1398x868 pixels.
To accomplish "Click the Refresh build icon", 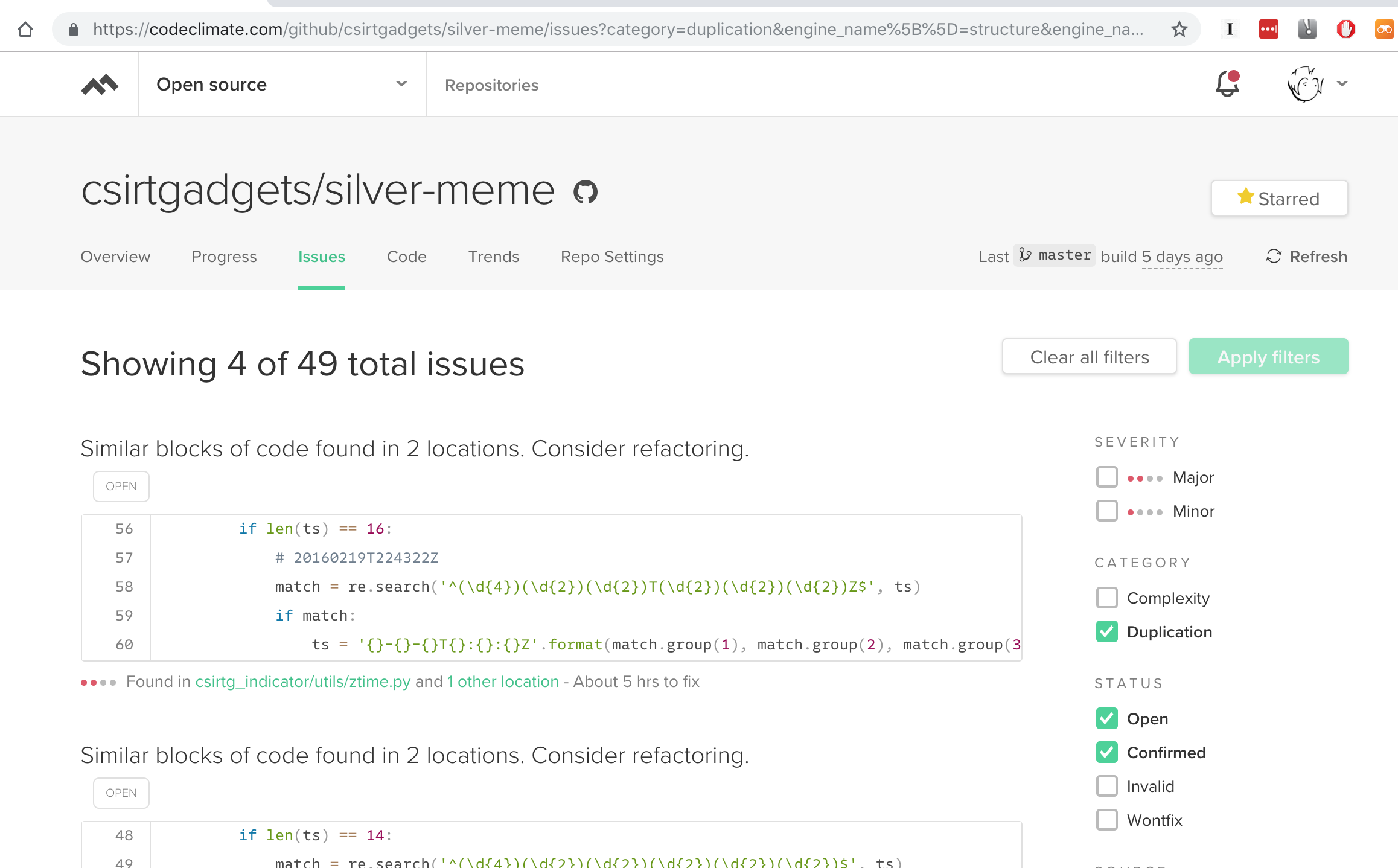I will click(x=1274, y=257).
